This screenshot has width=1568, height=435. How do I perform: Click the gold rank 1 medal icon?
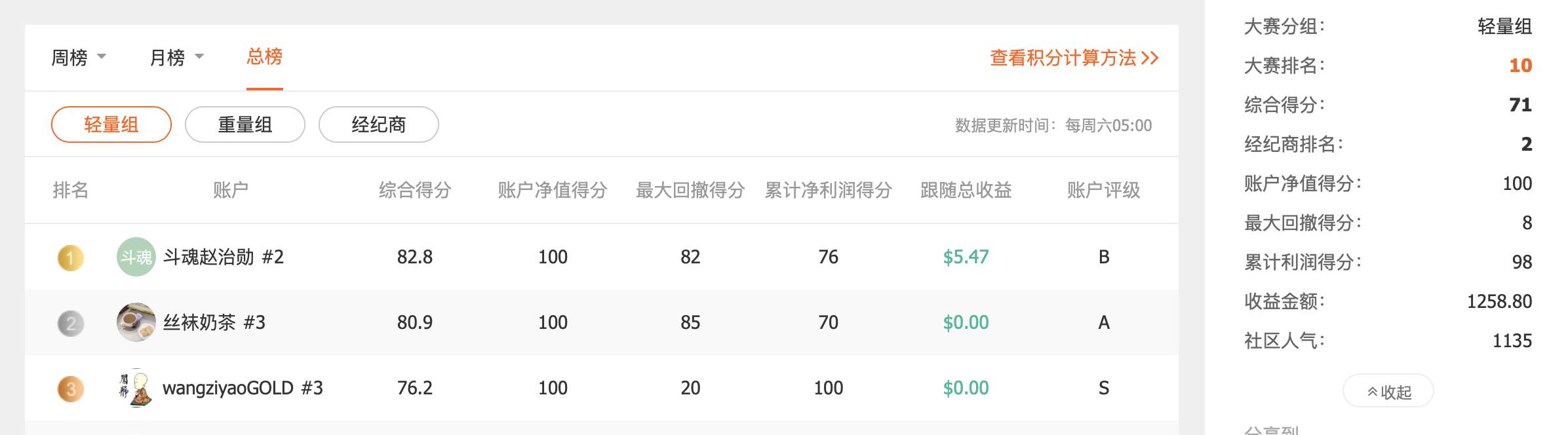tap(71, 257)
